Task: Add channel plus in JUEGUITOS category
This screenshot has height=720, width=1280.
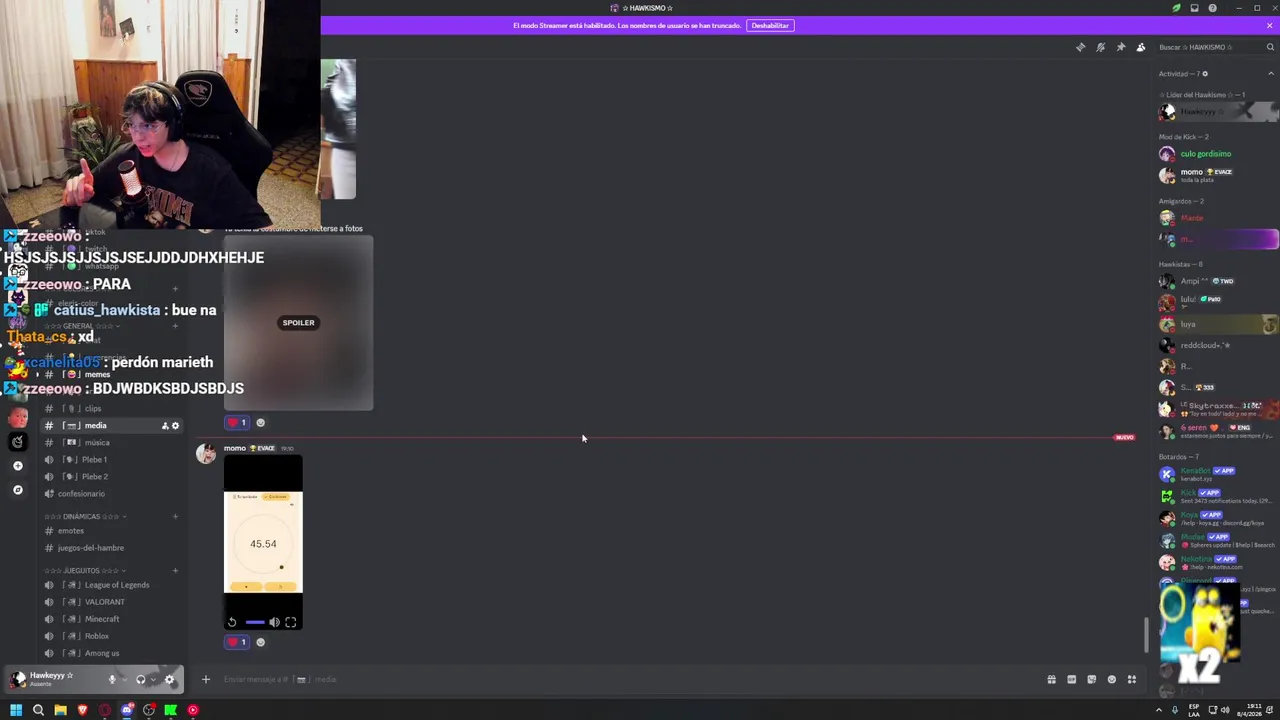Action: 175,570
